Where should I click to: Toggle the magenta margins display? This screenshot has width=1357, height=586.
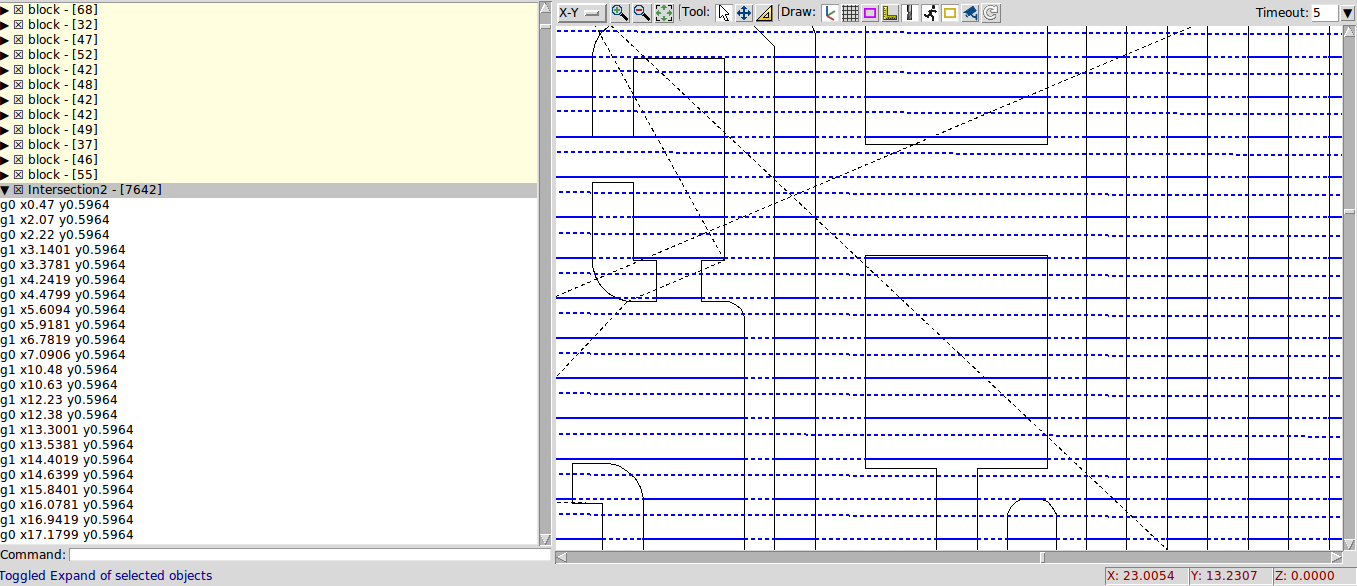click(870, 13)
